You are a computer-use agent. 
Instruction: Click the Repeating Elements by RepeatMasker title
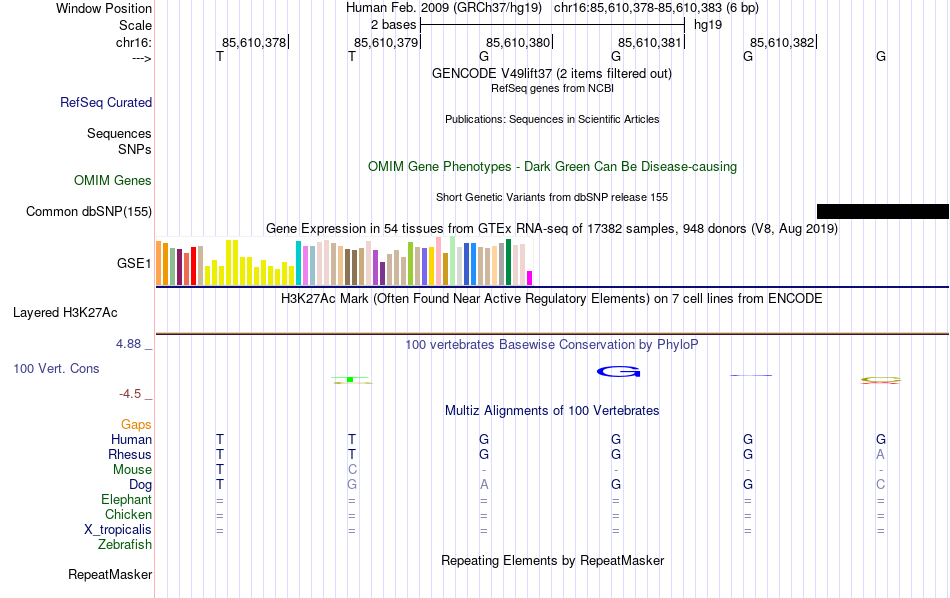tap(552, 560)
